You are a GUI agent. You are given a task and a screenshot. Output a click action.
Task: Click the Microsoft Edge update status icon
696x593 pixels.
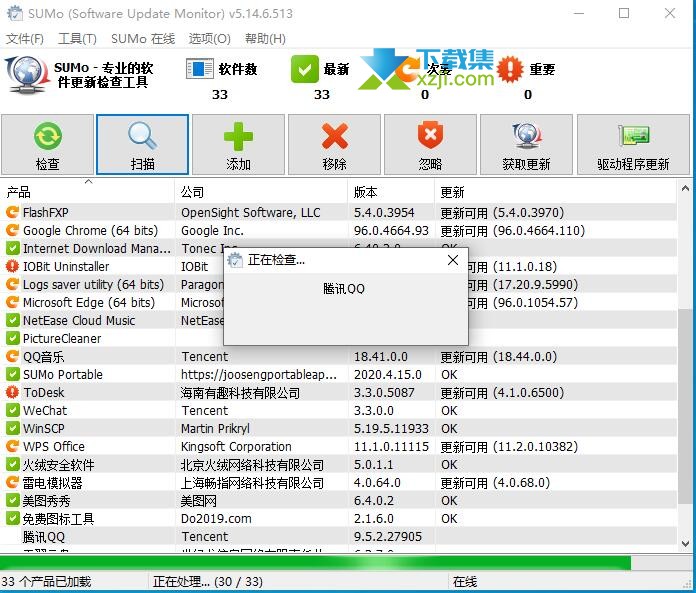click(12, 302)
